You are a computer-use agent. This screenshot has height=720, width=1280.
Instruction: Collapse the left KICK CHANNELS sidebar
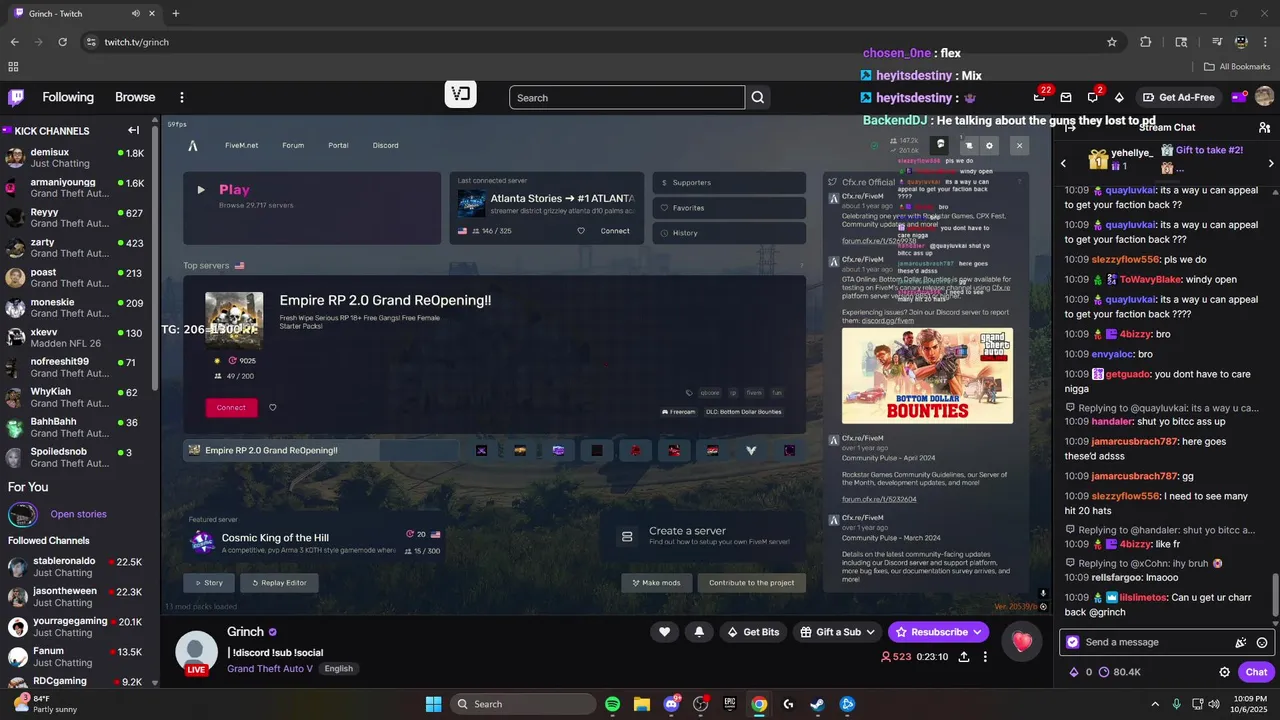click(133, 130)
